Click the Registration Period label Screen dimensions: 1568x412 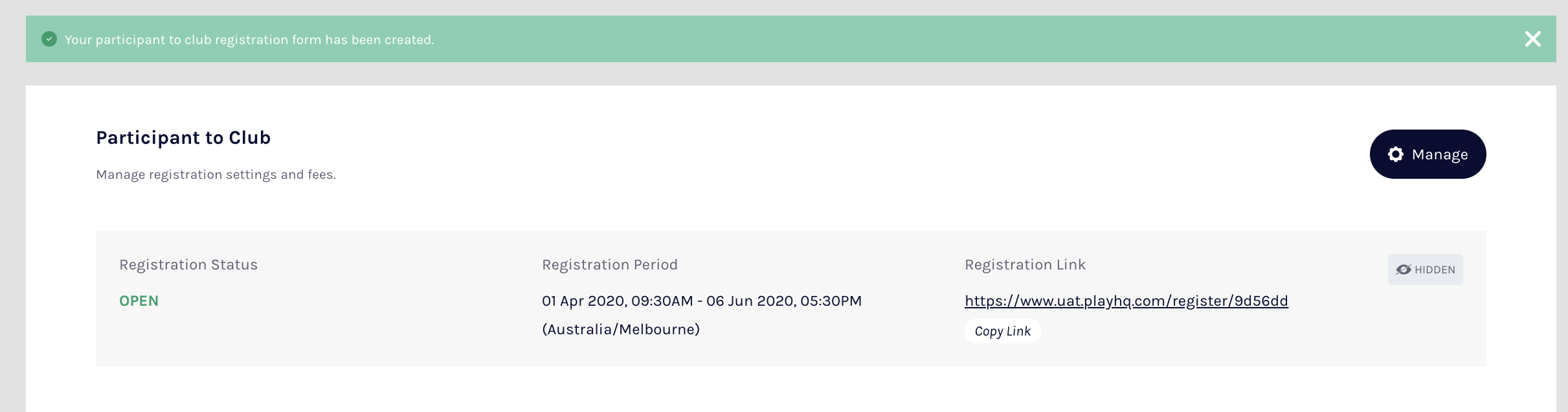[609, 265]
